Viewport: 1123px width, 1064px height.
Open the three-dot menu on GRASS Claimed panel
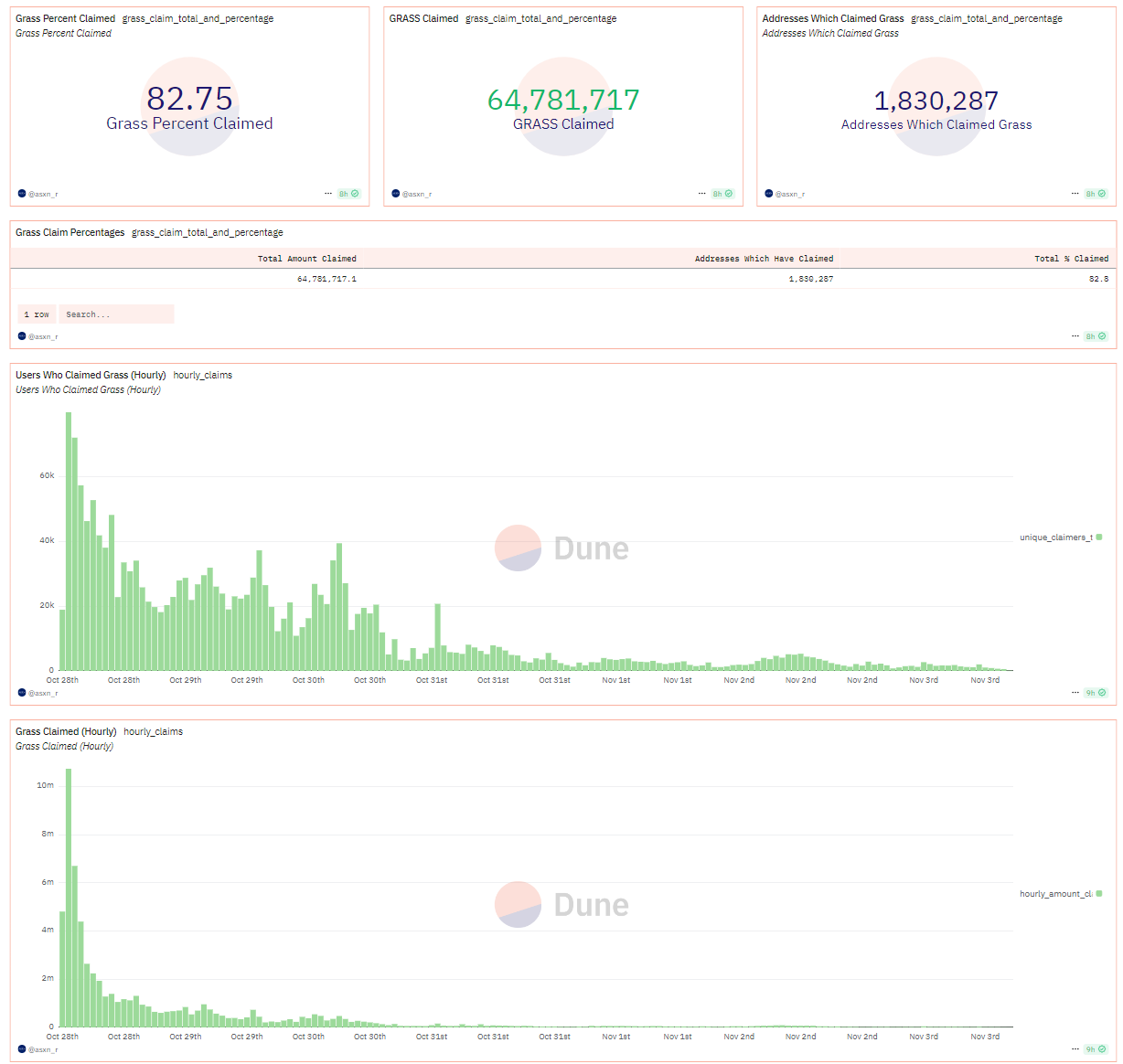point(702,194)
